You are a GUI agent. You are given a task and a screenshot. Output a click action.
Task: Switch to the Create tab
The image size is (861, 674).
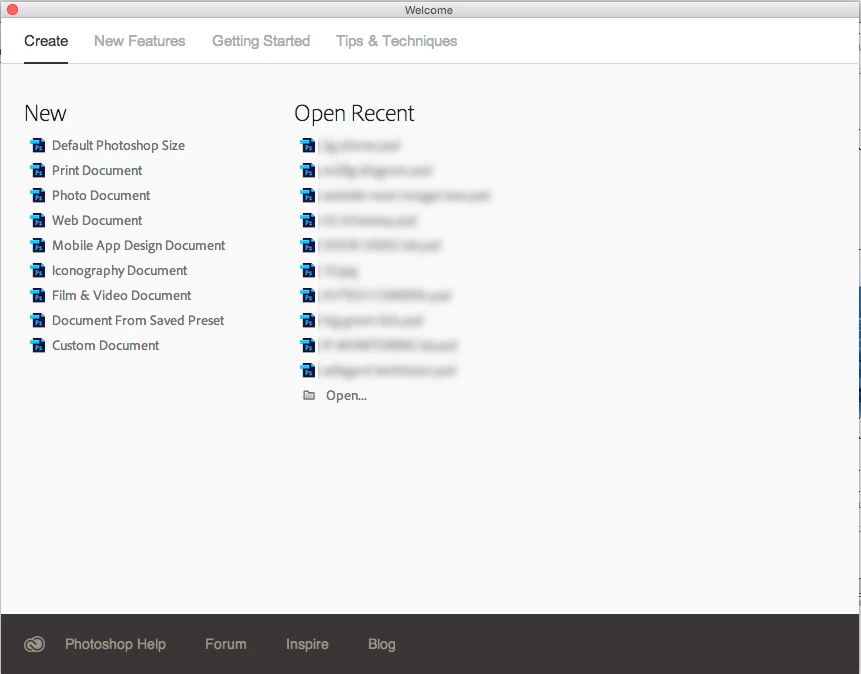click(46, 41)
